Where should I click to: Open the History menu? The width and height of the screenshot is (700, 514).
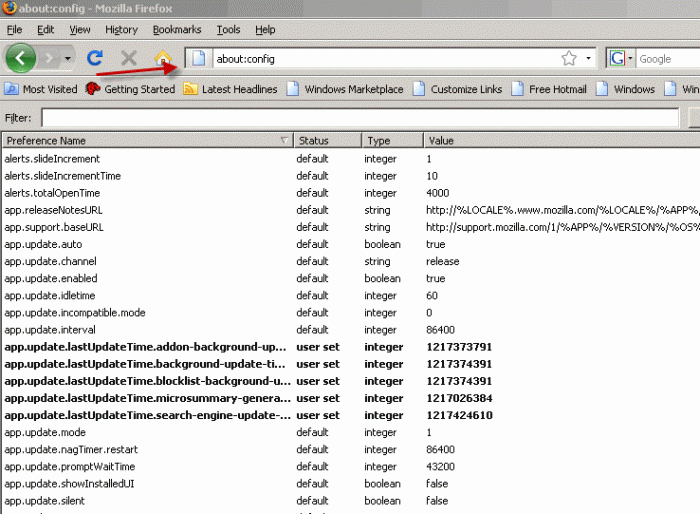(x=121, y=30)
